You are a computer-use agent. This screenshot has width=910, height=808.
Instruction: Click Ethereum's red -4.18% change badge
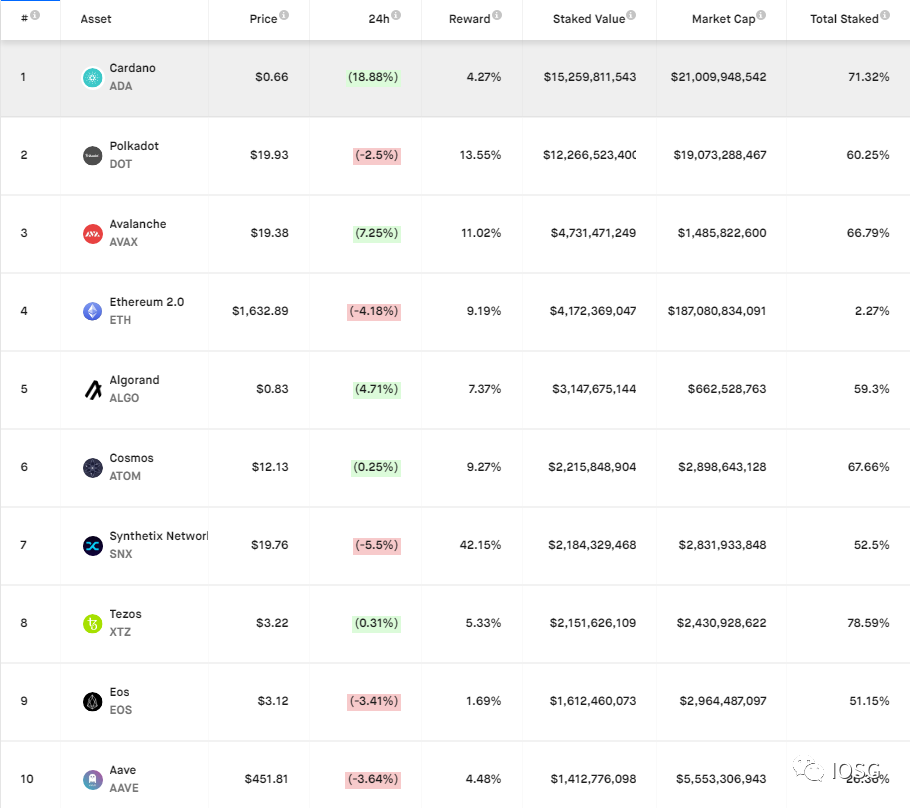pyautogui.click(x=374, y=311)
